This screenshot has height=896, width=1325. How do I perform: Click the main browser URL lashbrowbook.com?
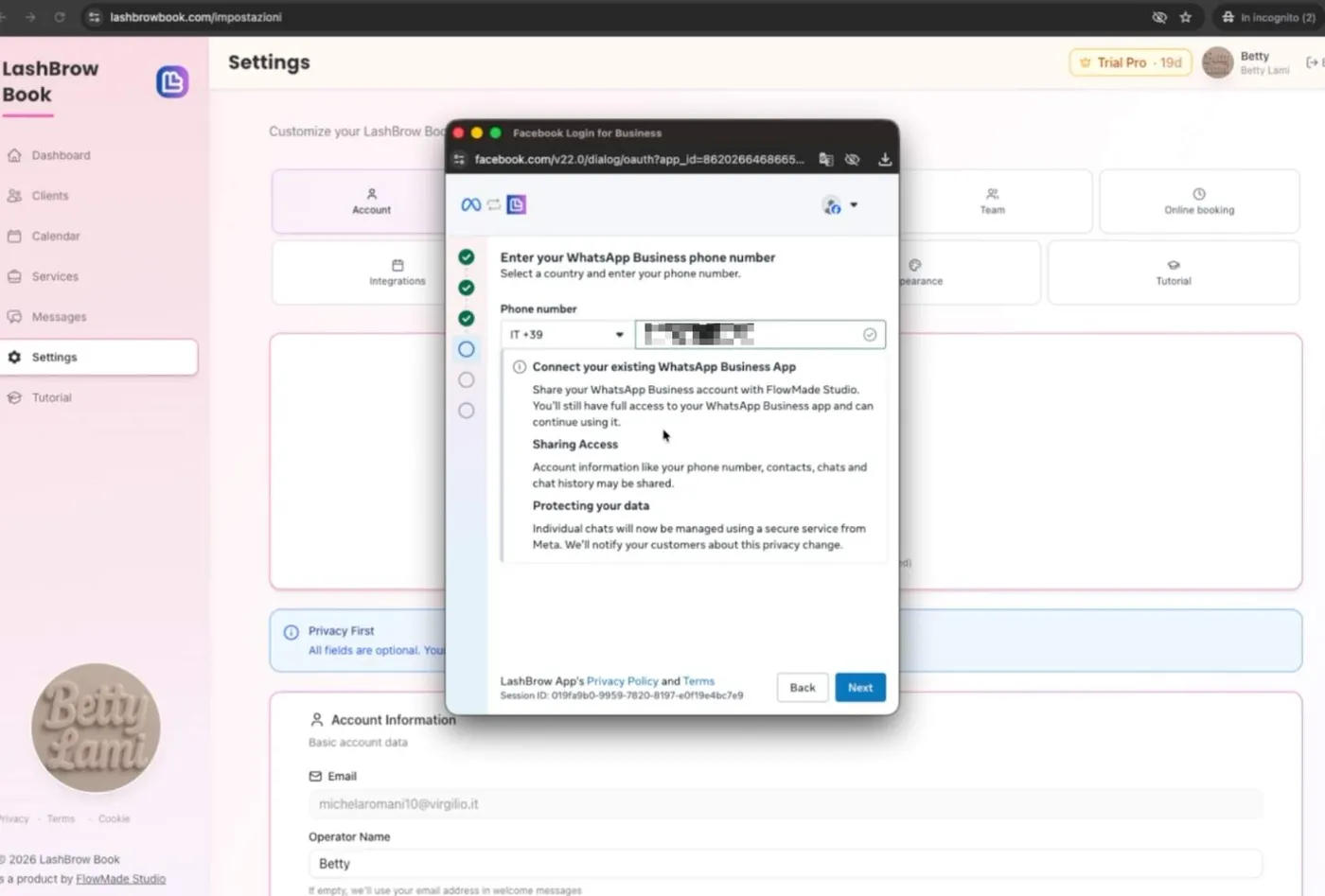196,17
